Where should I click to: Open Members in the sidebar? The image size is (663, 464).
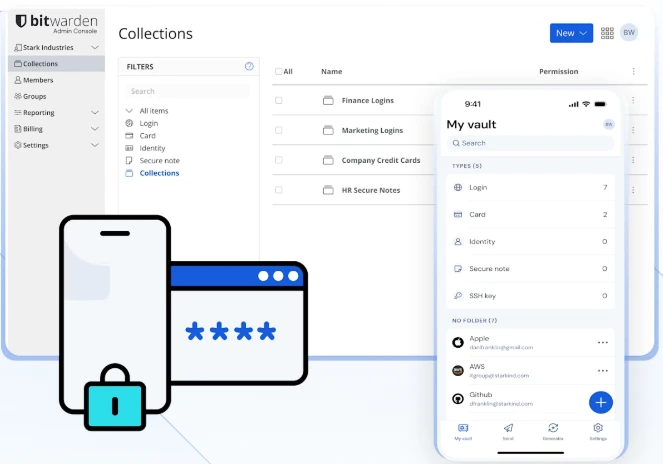[x=38, y=80]
